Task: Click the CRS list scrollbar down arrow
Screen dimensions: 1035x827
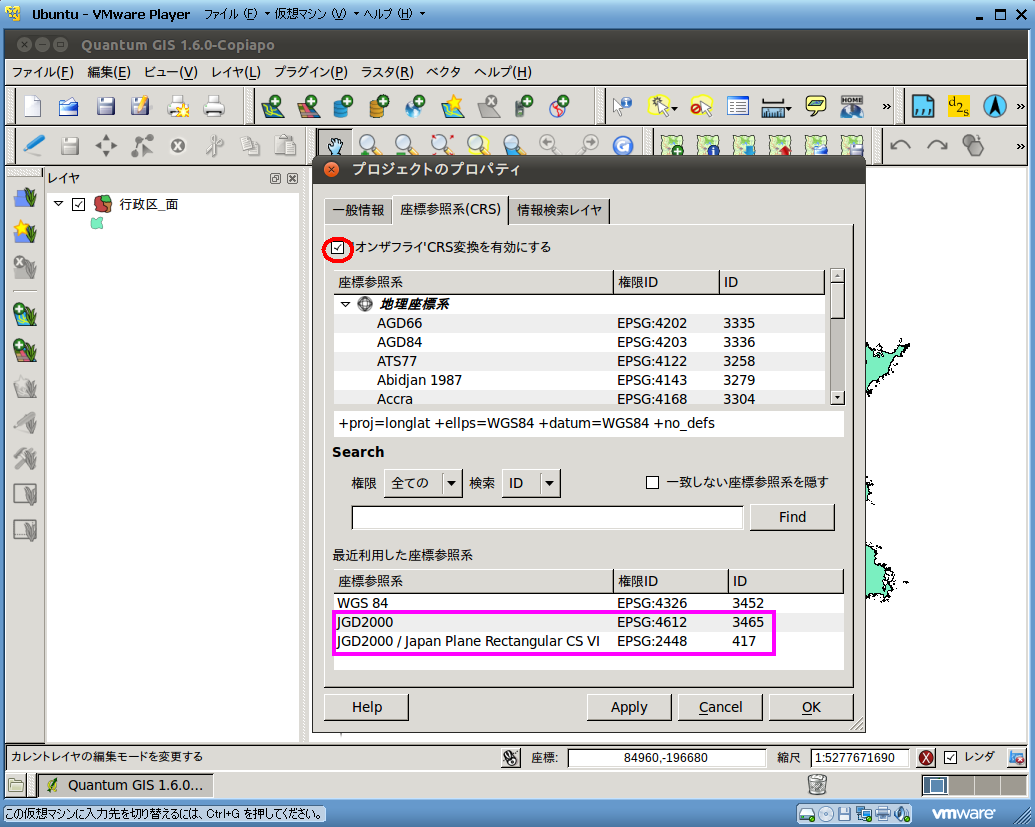Action: click(838, 398)
